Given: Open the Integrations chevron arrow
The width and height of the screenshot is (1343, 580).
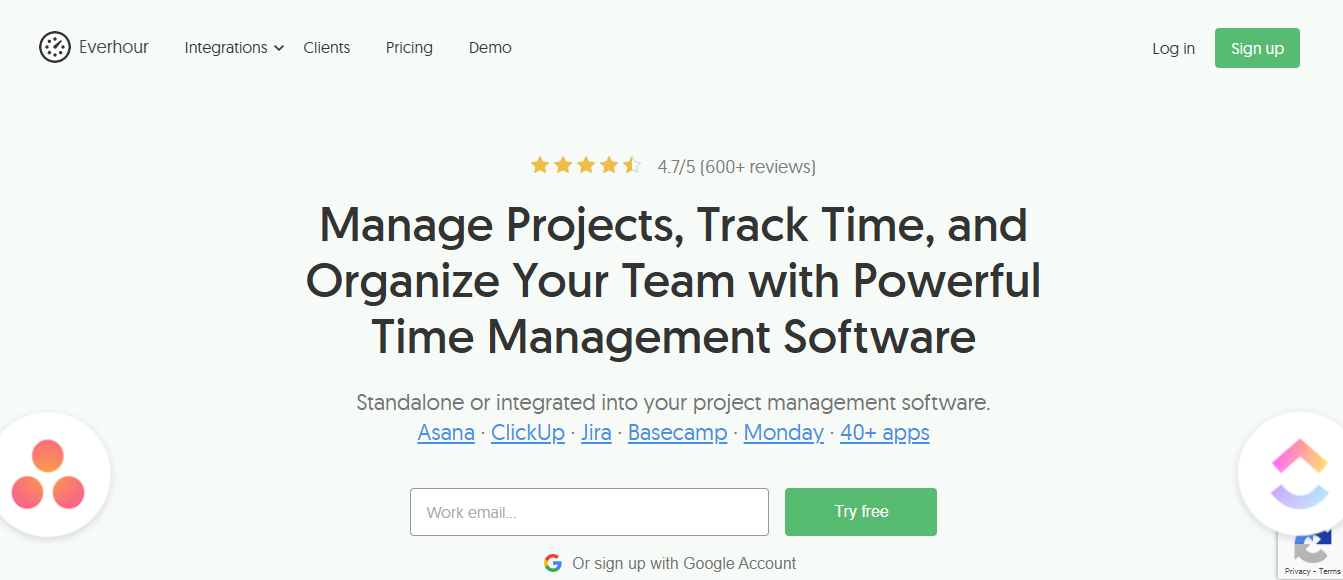Looking at the screenshot, I should click(279, 47).
